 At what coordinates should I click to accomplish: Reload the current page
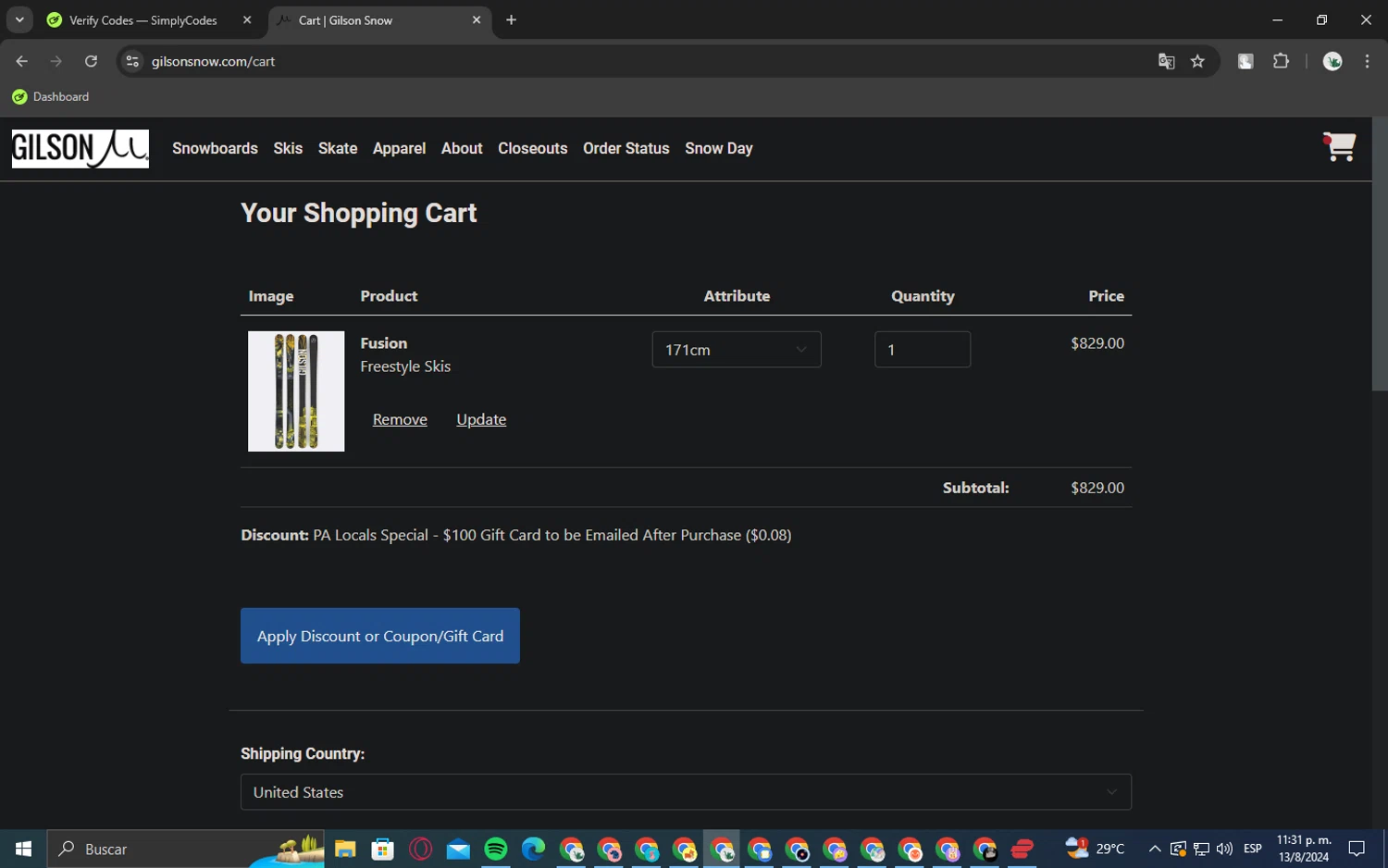coord(91,61)
